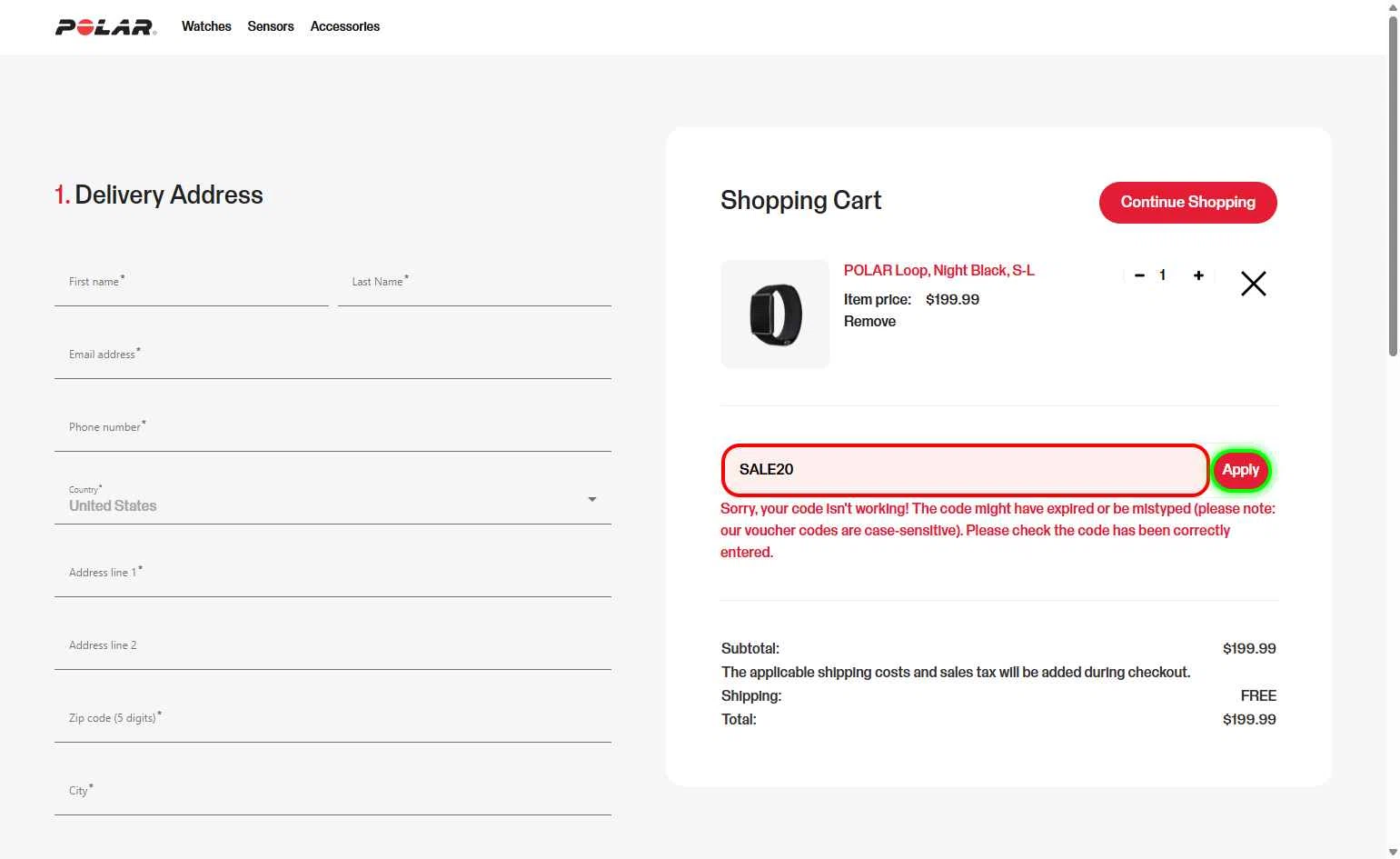Click the page's vertical scrollbar thumb

(1393, 185)
